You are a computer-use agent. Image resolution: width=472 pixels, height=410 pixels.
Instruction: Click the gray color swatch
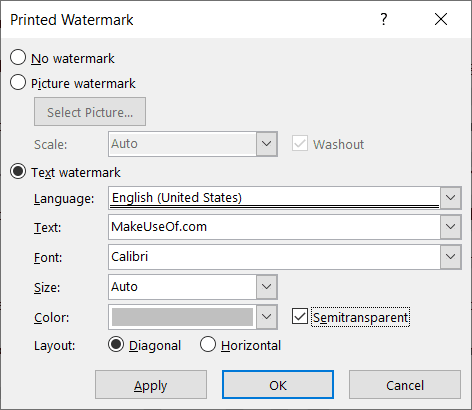pos(182,317)
